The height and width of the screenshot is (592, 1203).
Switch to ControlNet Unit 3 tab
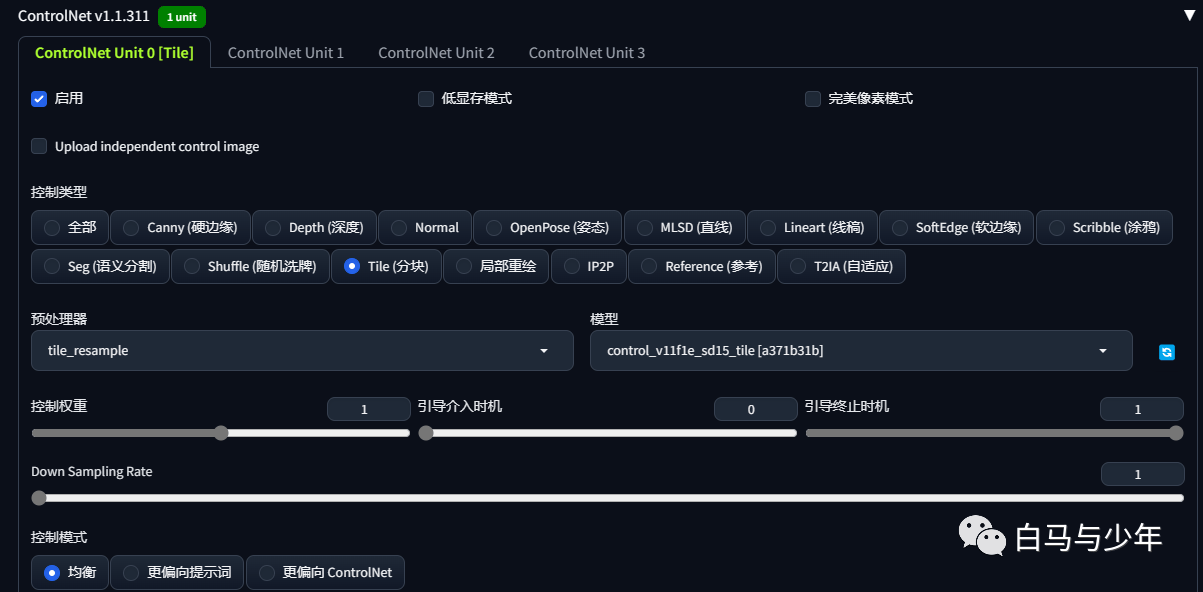click(587, 53)
